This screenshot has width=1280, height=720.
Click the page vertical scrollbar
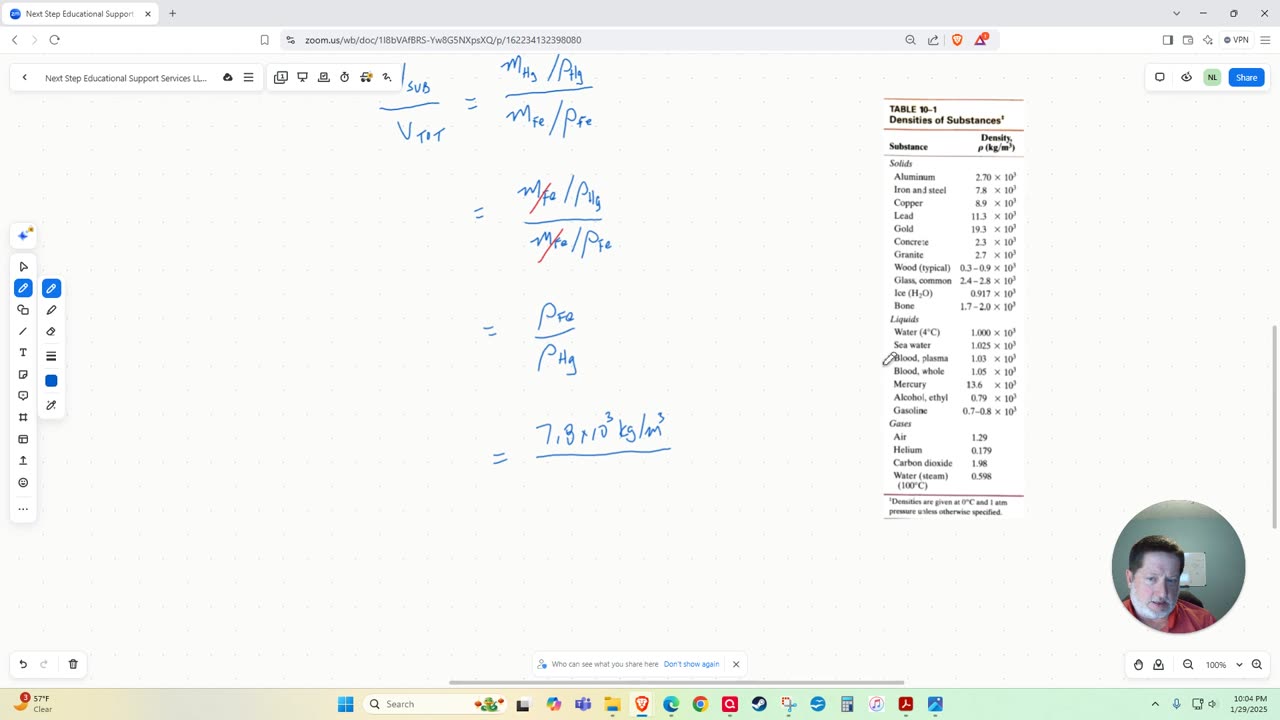(x=1274, y=427)
